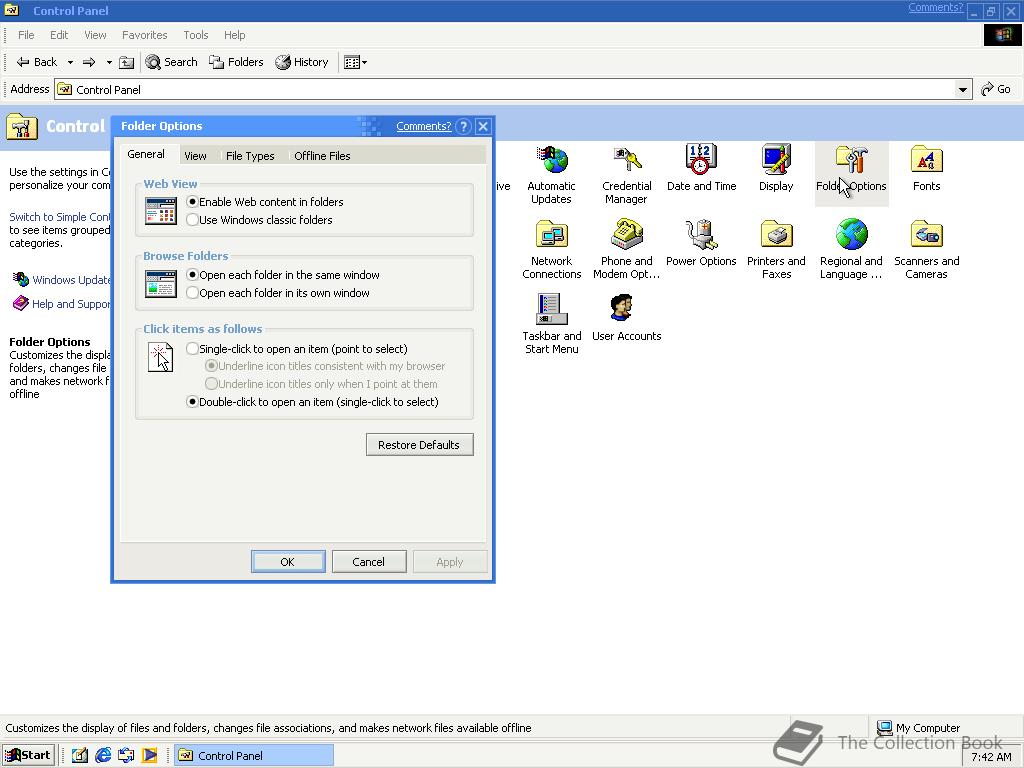This screenshot has height=768, width=1024.
Task: Close the Folder Options dialog
Action: tap(483, 126)
